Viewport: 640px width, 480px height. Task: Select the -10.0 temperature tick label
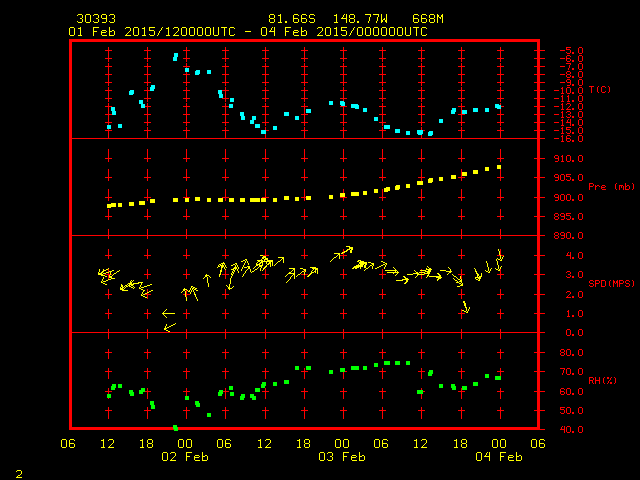569,91
